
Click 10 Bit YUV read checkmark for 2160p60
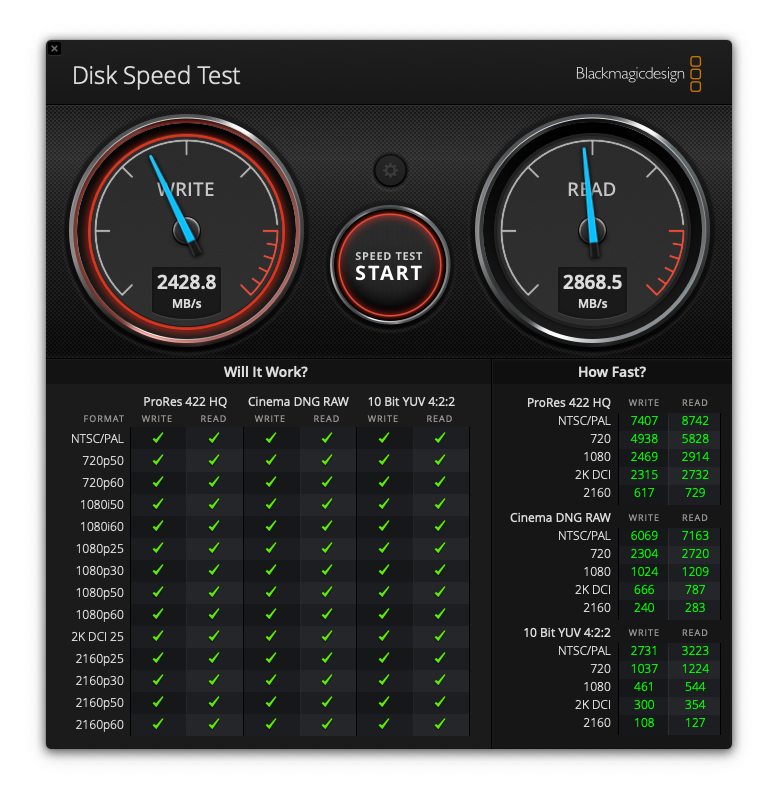coord(439,724)
